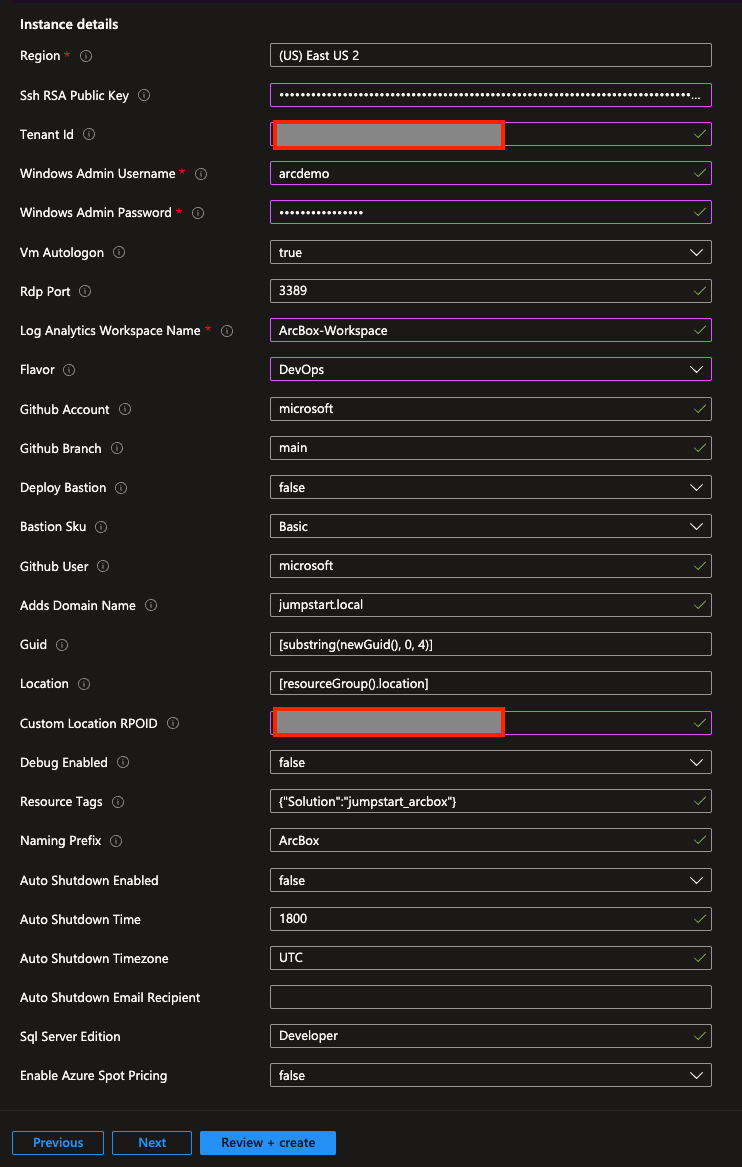This screenshot has height=1167, width=742.
Task: Click info icon next to Bastion Sku
Action: (101, 527)
